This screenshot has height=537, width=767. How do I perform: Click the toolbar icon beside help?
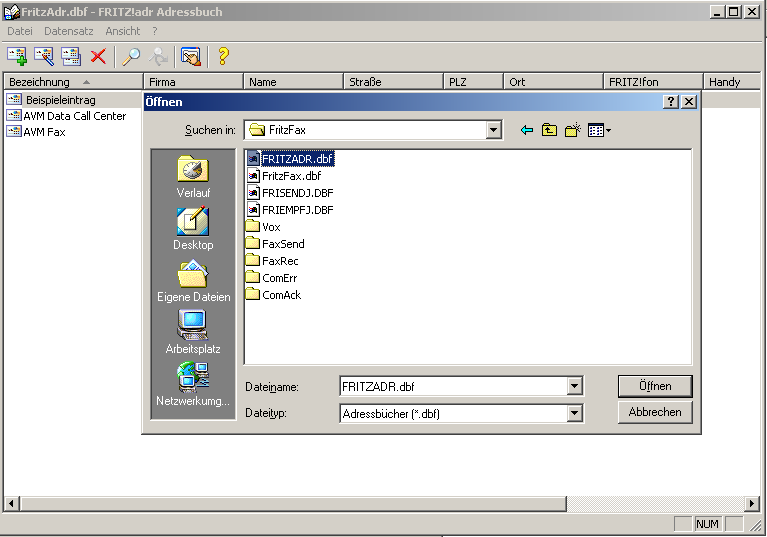[x=191, y=56]
